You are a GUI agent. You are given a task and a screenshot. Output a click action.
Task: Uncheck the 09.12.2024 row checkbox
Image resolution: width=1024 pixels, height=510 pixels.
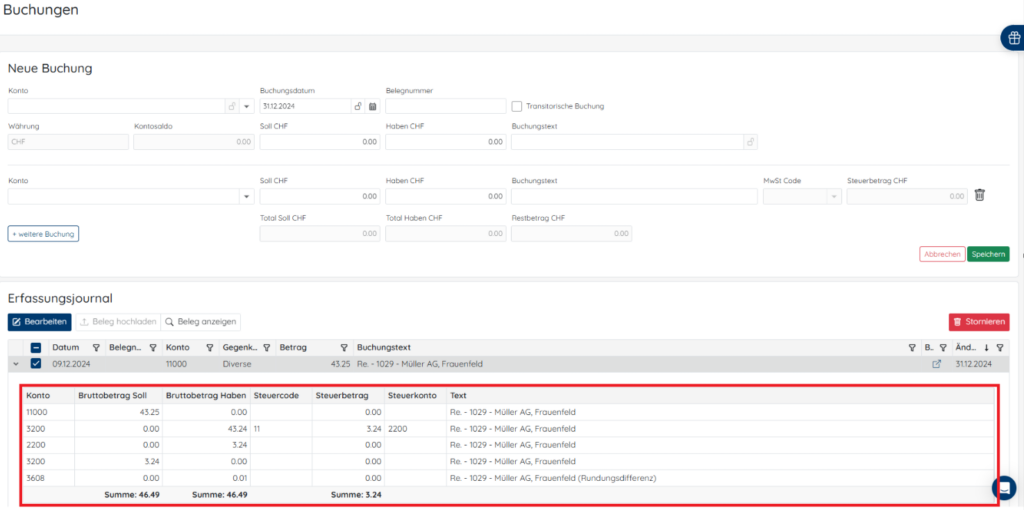click(36, 364)
